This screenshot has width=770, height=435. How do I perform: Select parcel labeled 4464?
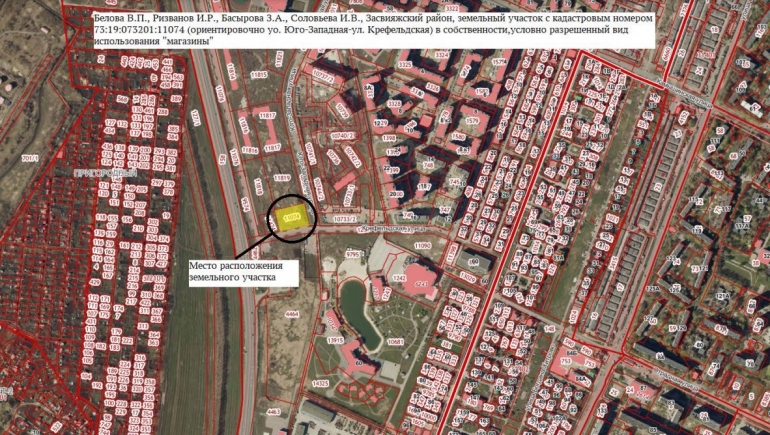point(292,314)
